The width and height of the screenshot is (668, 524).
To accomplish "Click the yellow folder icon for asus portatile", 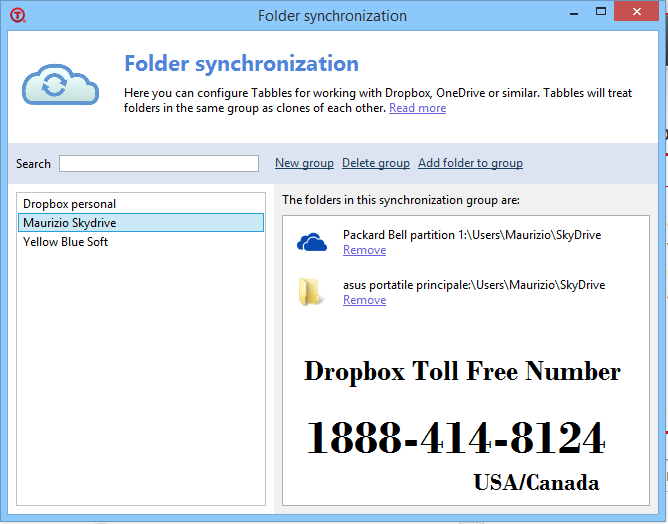I will pos(310,292).
